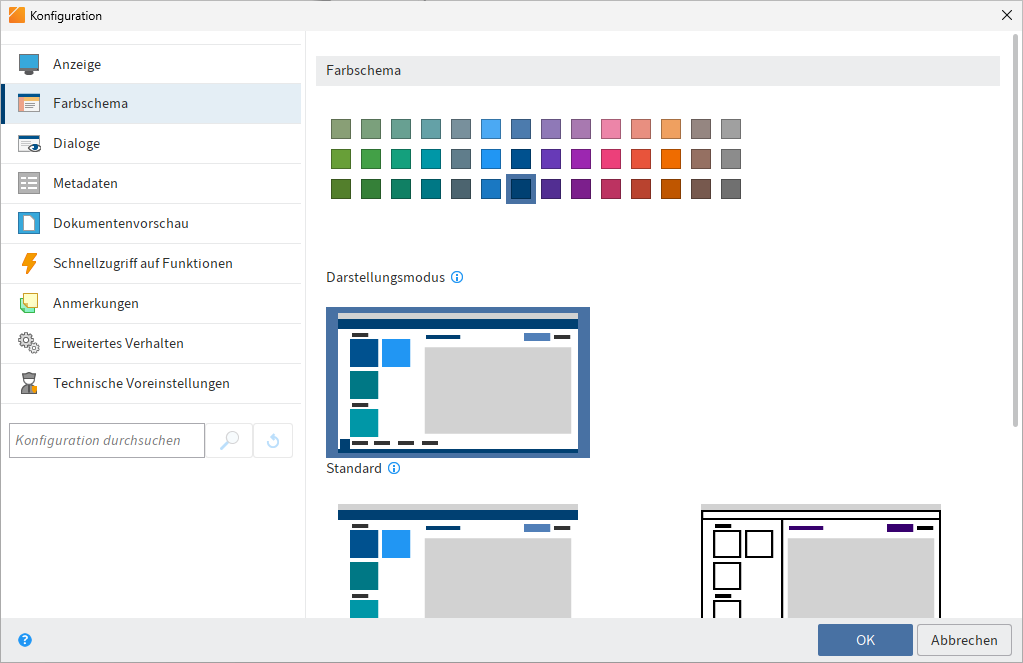Click the magnifier search button

229,440
